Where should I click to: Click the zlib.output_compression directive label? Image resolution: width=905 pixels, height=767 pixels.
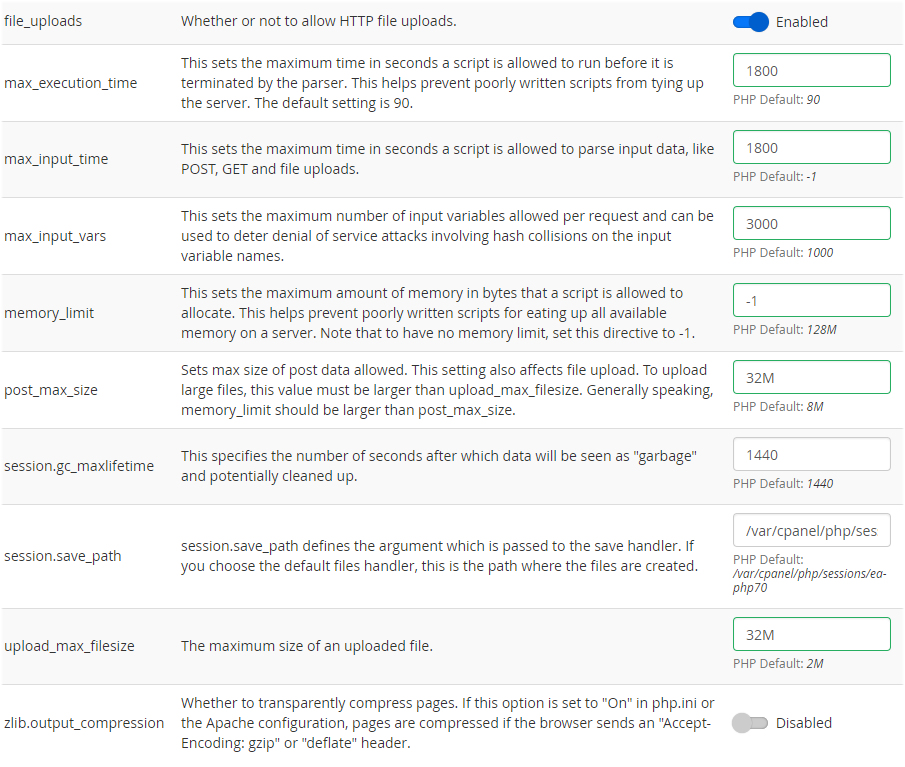click(x=84, y=723)
